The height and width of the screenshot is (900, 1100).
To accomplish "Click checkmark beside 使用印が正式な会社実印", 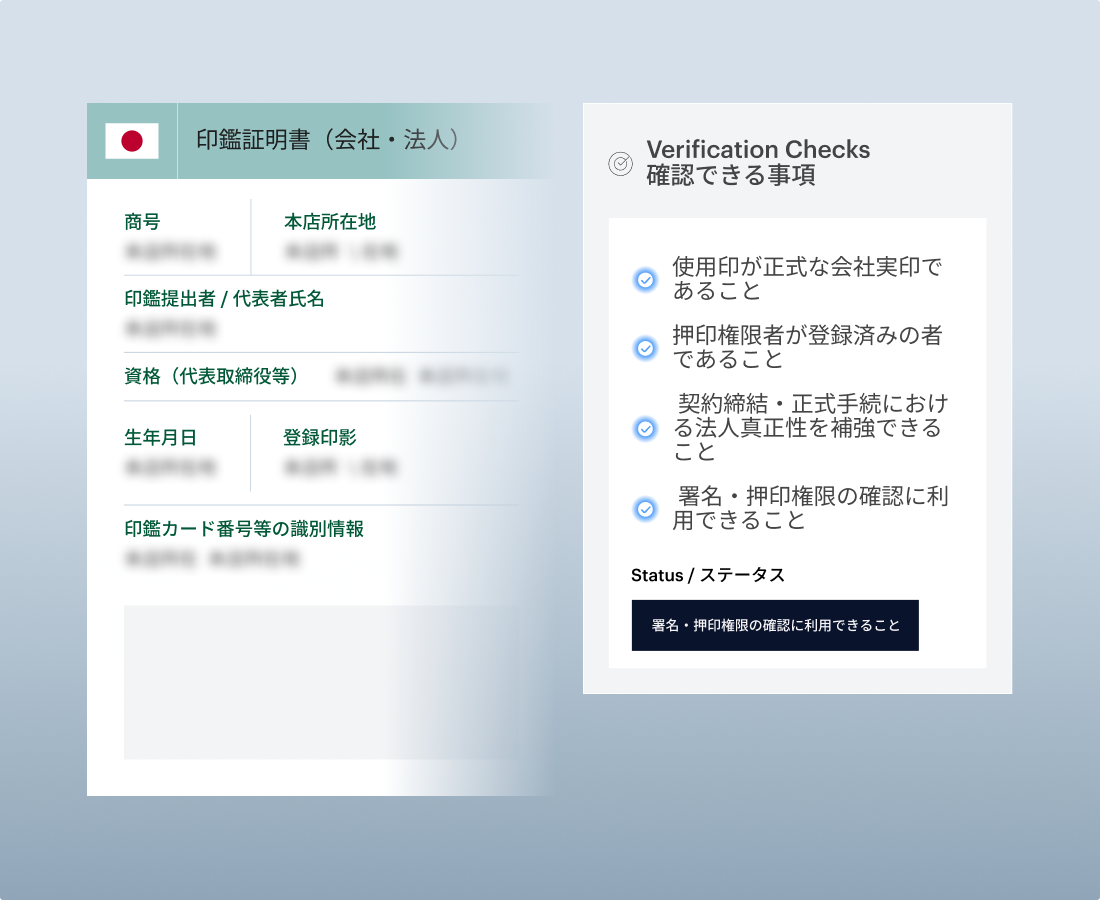I will [x=646, y=280].
